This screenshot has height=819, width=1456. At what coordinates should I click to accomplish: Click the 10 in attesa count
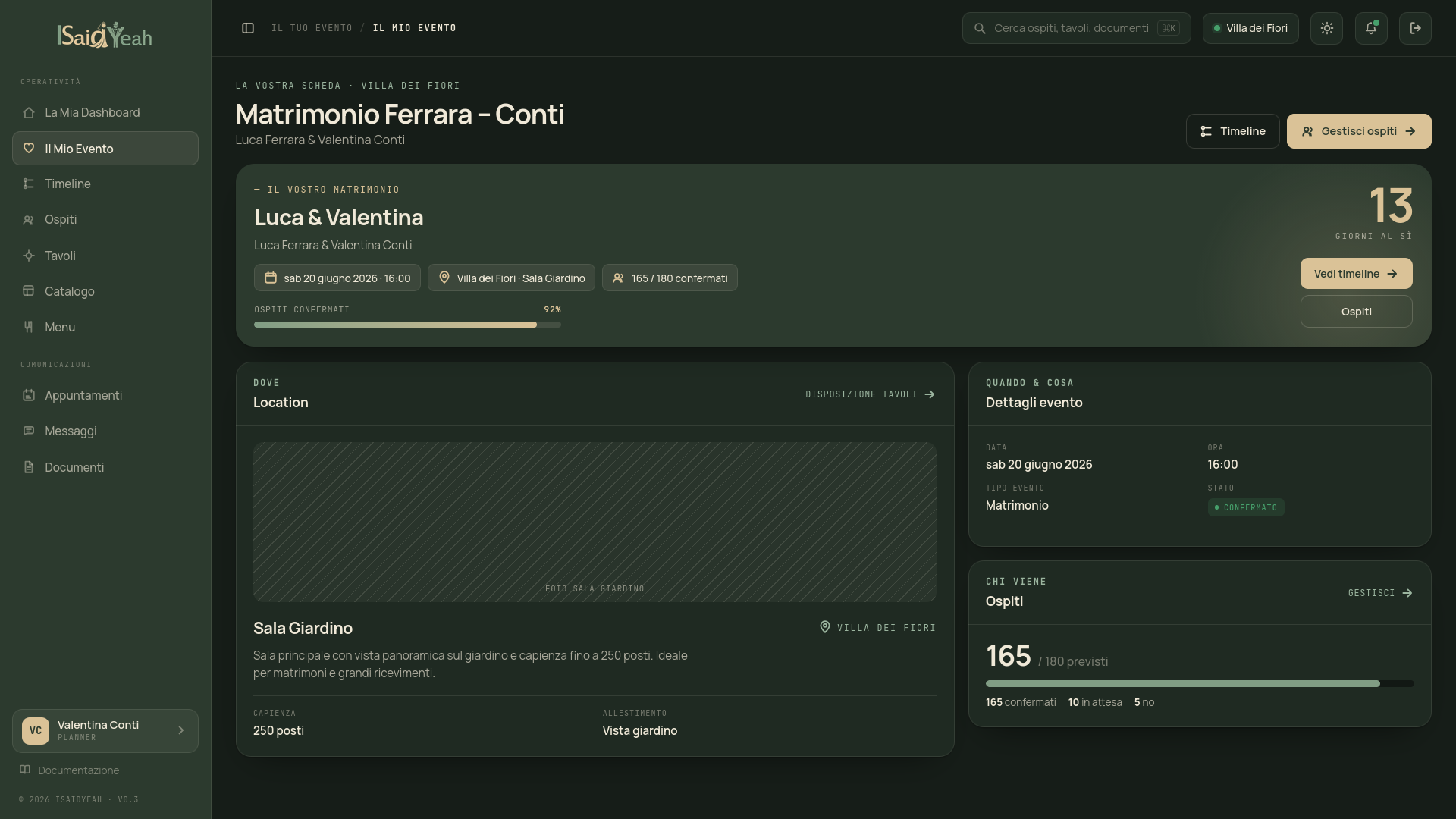point(1095,702)
